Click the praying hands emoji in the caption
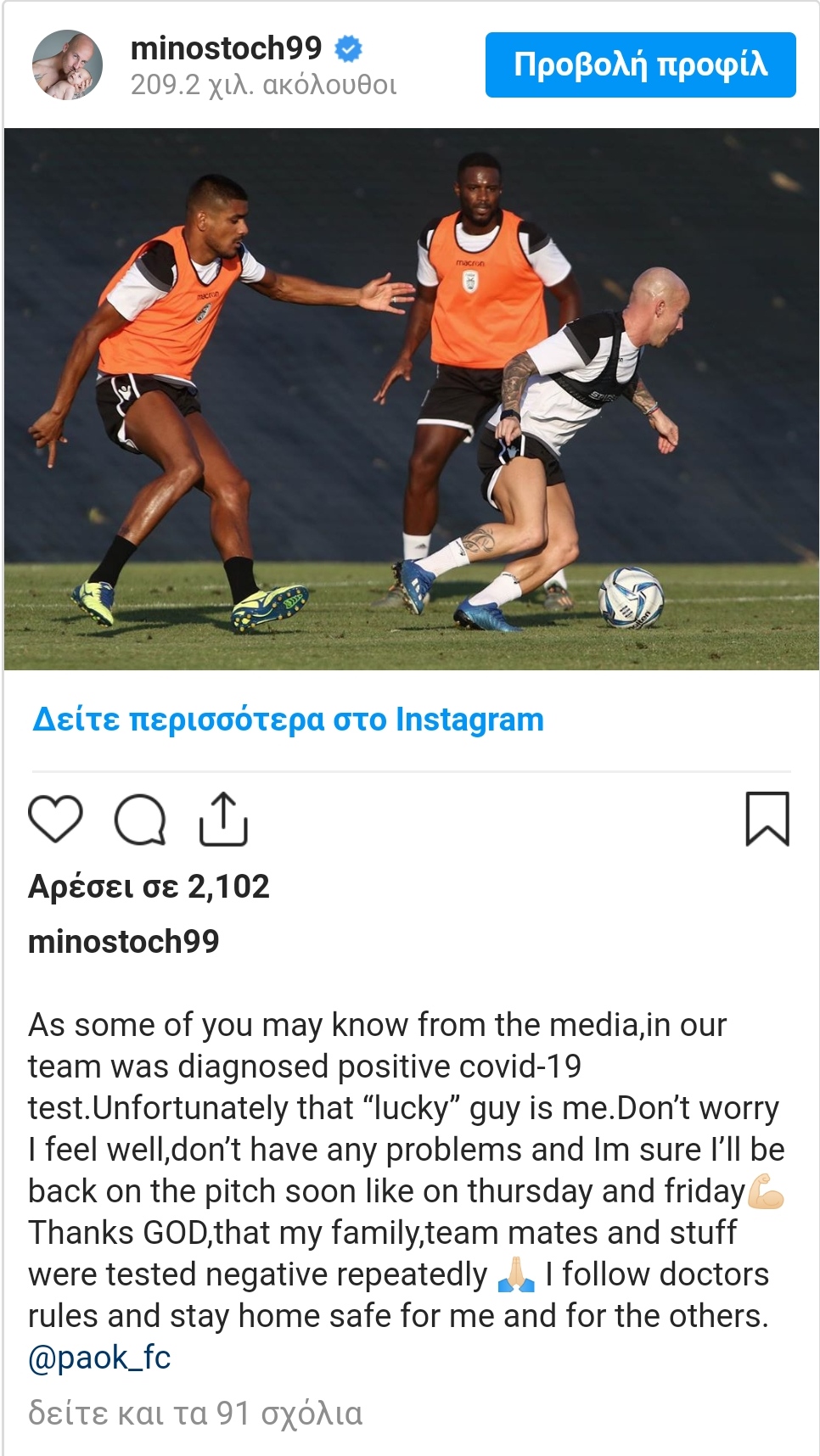The height and width of the screenshot is (1456, 820). point(516,1274)
